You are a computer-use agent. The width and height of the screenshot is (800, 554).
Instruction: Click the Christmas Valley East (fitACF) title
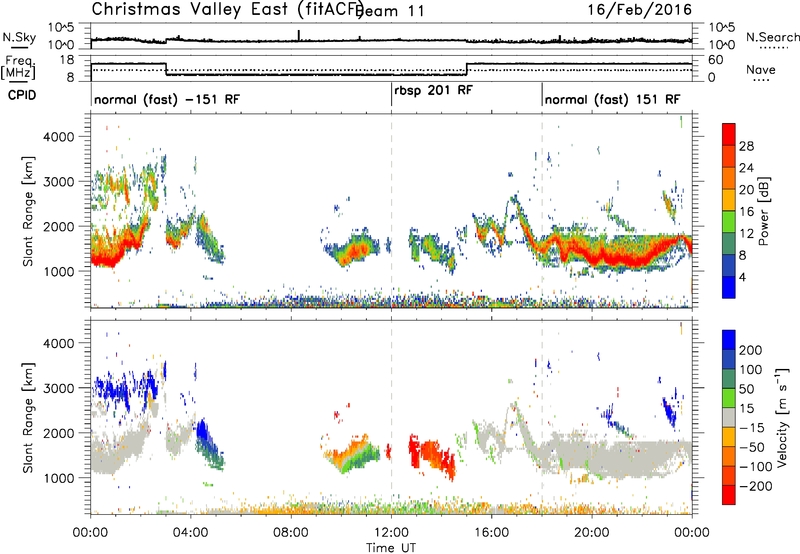click(x=228, y=10)
